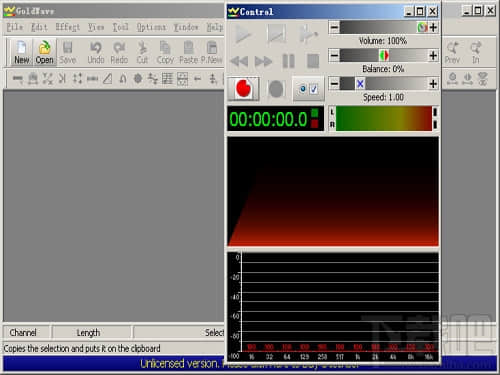Viewport: 500px width, 375px height.
Task: Click the Speed slider X handle
Action: tap(360, 84)
